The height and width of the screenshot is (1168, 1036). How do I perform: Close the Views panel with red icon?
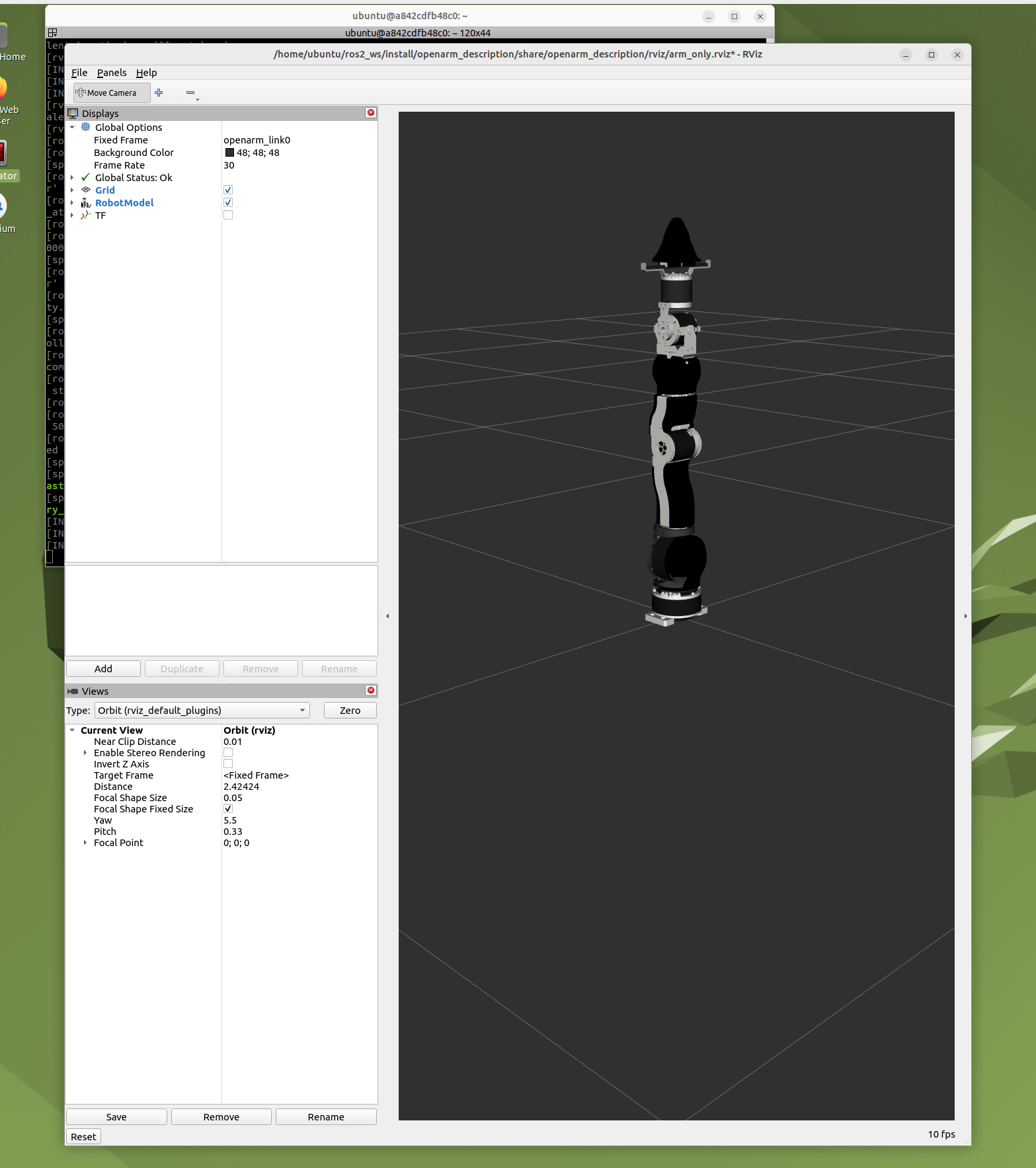(x=371, y=691)
